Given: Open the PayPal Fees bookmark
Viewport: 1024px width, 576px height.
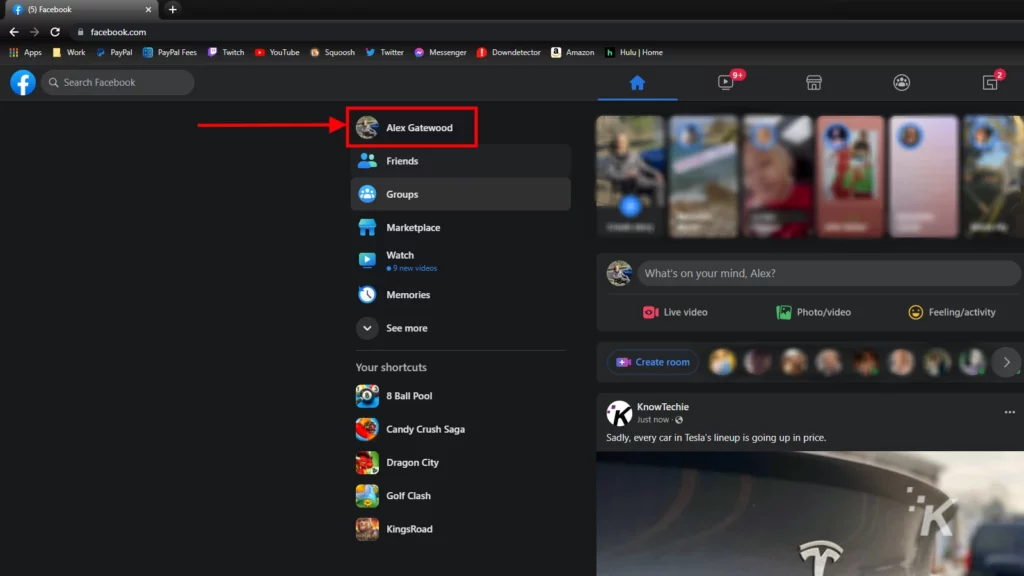Looking at the screenshot, I should (x=170, y=52).
